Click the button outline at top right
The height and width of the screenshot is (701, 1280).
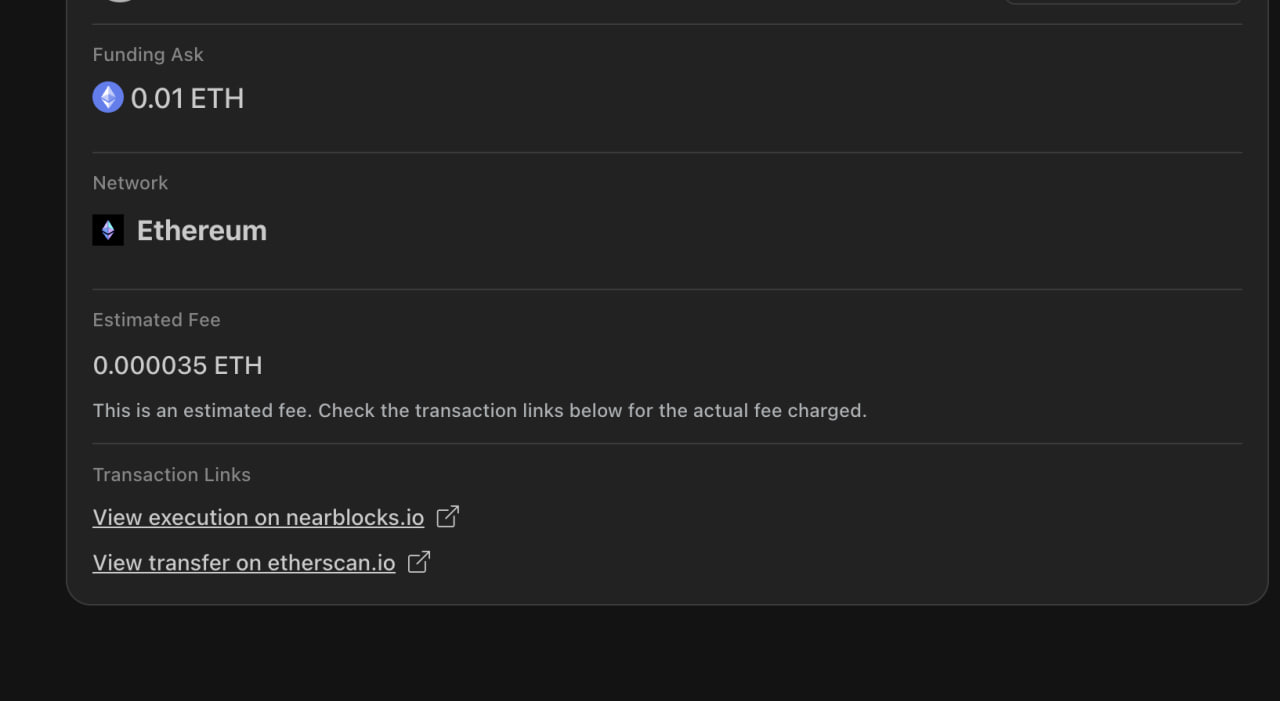[1122, 3]
